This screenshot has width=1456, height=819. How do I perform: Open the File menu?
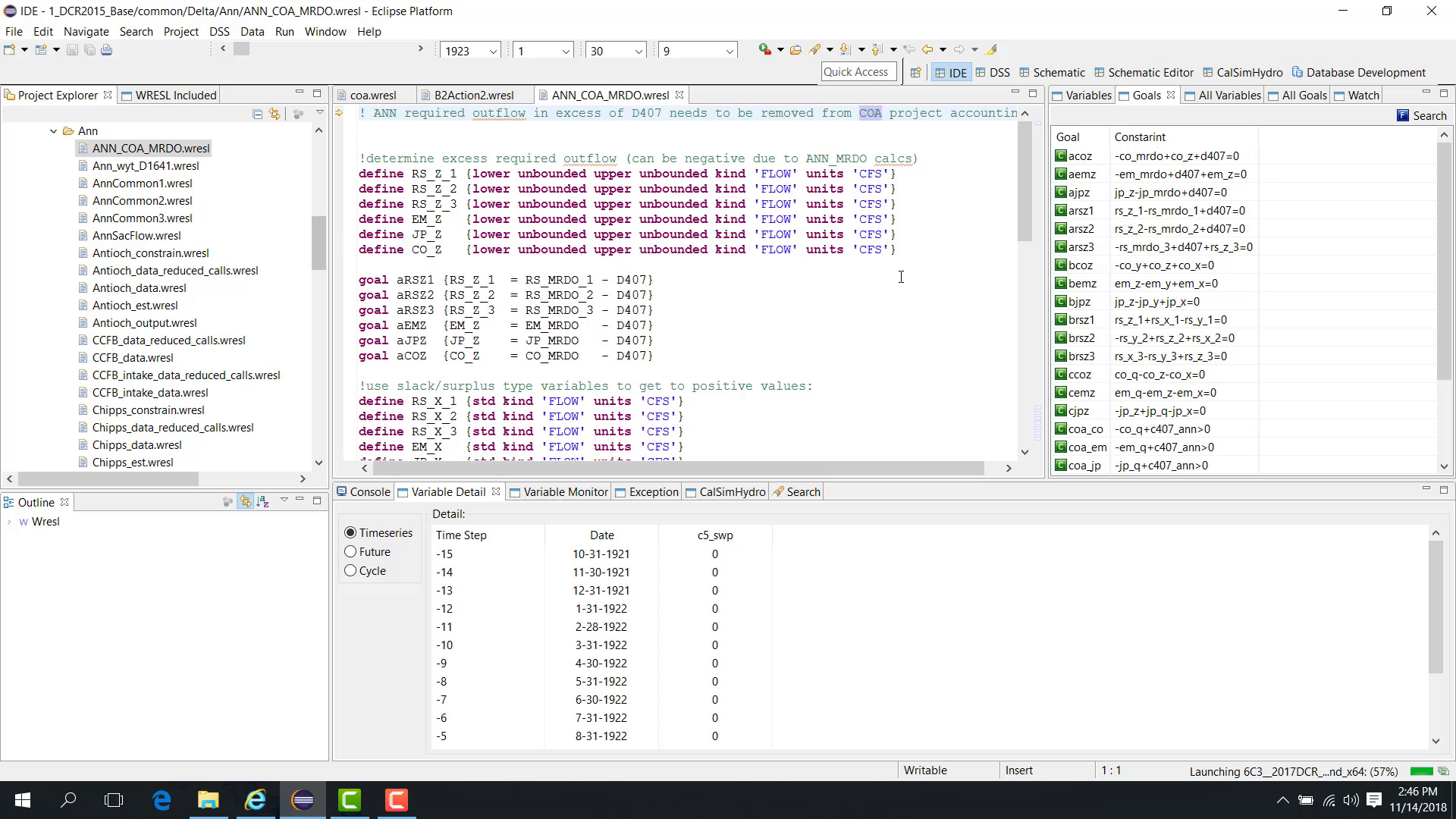click(x=14, y=31)
